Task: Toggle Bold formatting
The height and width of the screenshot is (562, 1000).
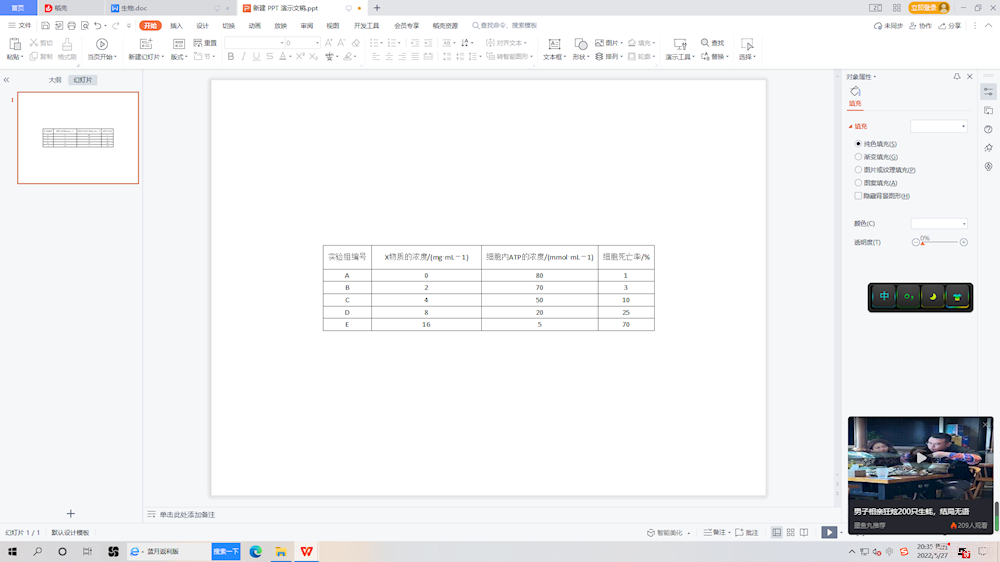Action: tap(231, 57)
